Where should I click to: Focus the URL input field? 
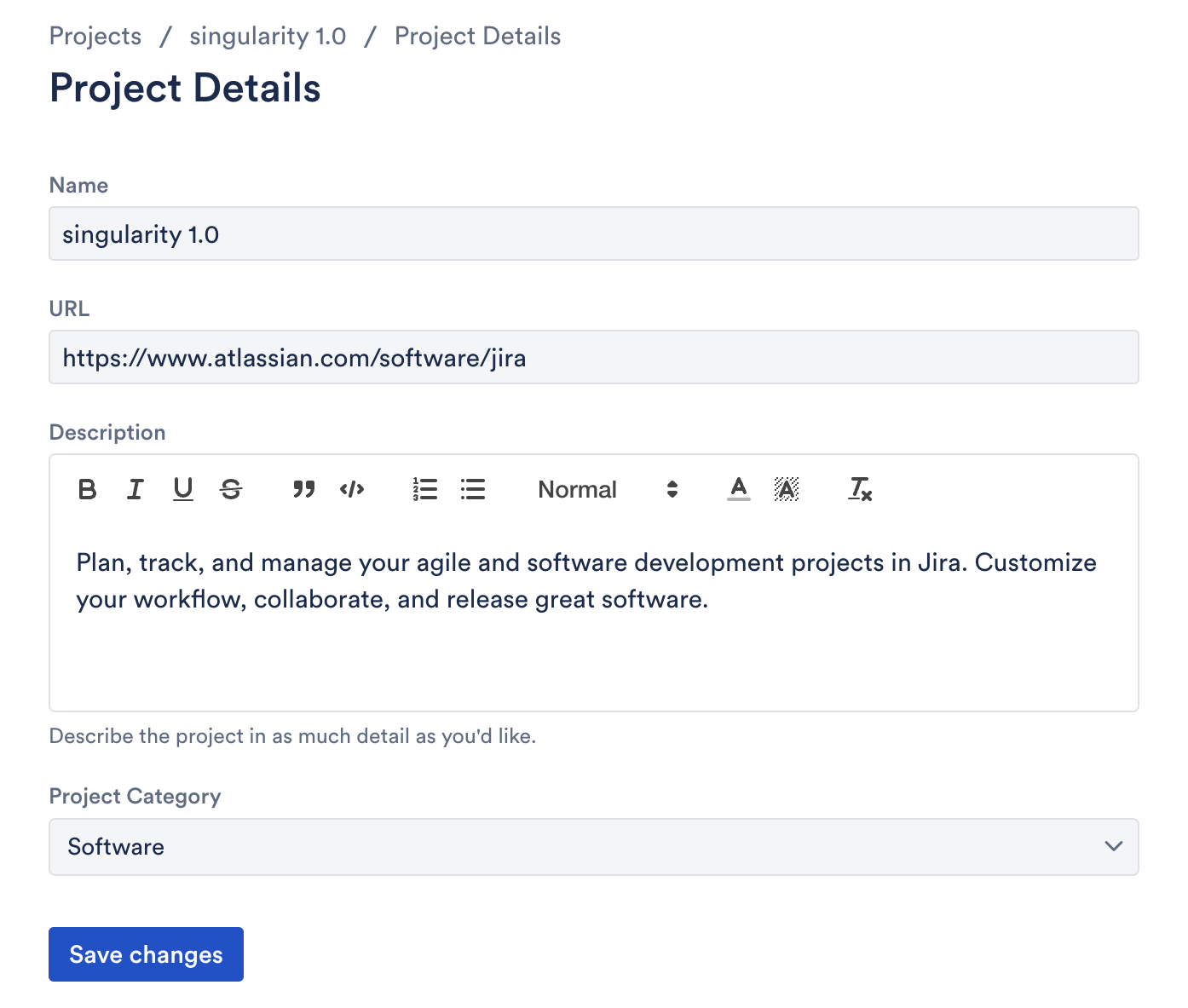[593, 358]
